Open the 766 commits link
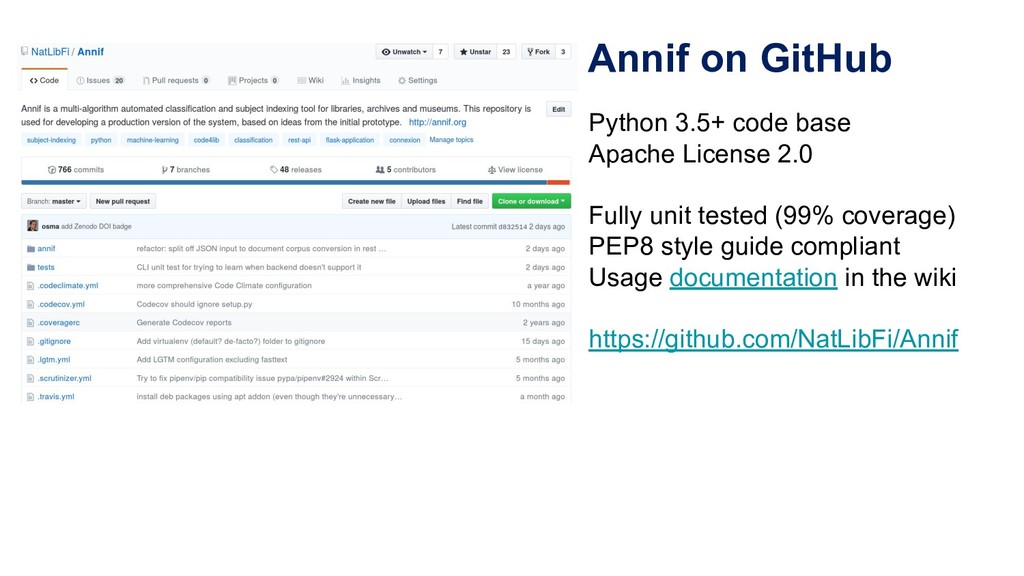 [x=76, y=169]
